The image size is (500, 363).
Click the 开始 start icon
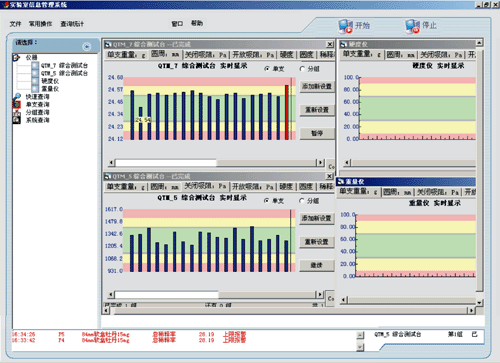coord(345,26)
